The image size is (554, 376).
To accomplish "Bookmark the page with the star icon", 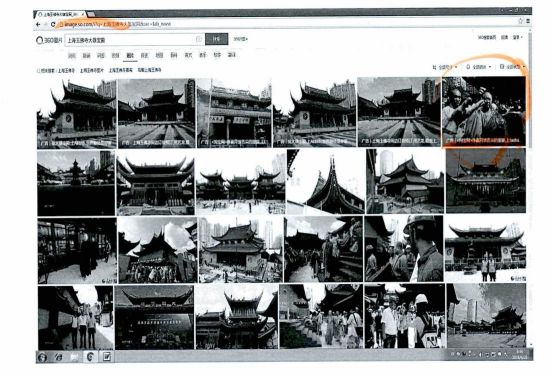I will [520, 21].
